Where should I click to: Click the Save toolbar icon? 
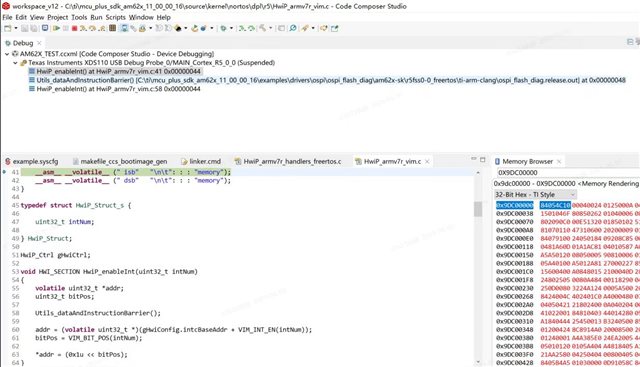(x=24, y=28)
